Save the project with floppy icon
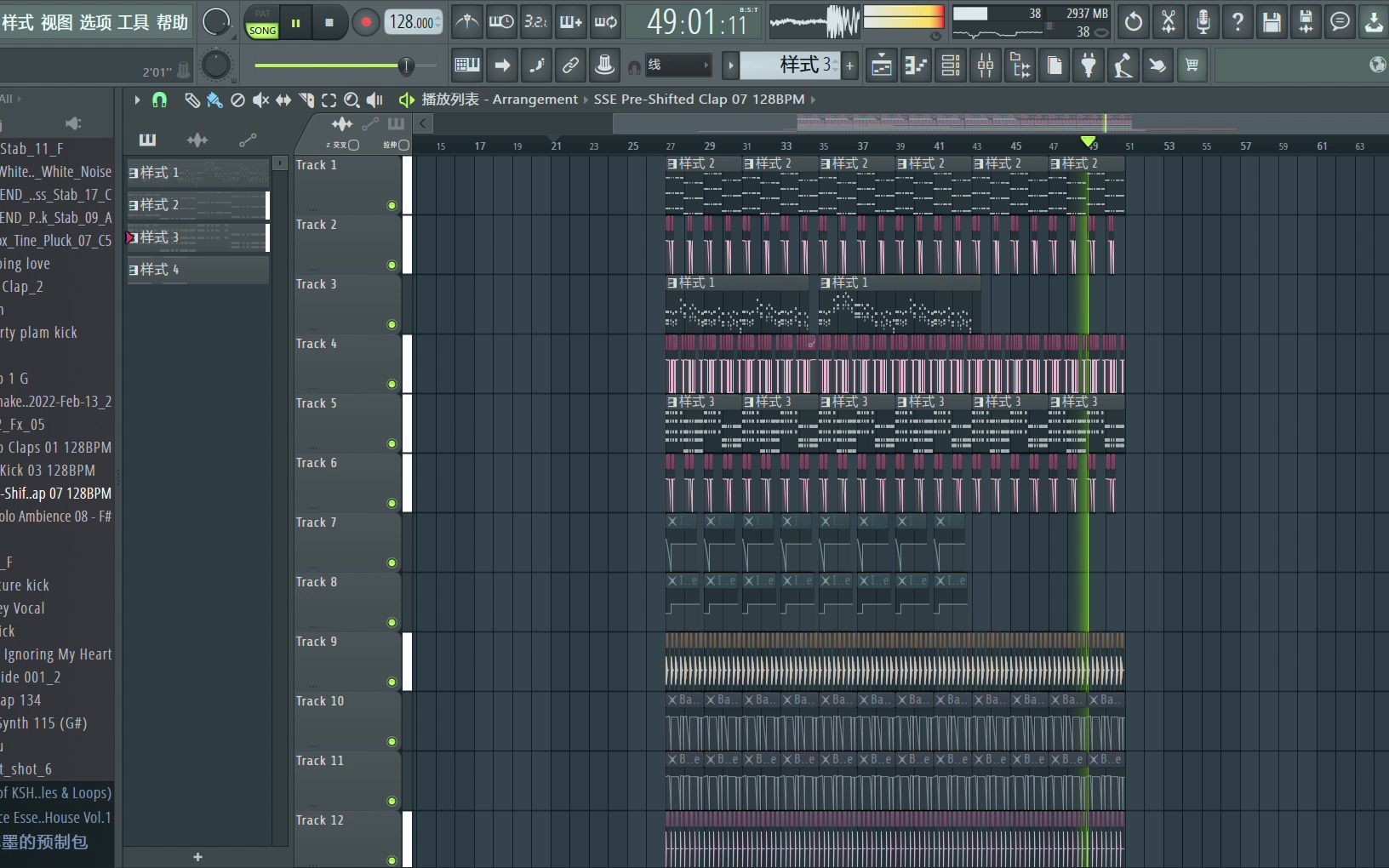1389x868 pixels. pyautogui.click(x=1272, y=22)
